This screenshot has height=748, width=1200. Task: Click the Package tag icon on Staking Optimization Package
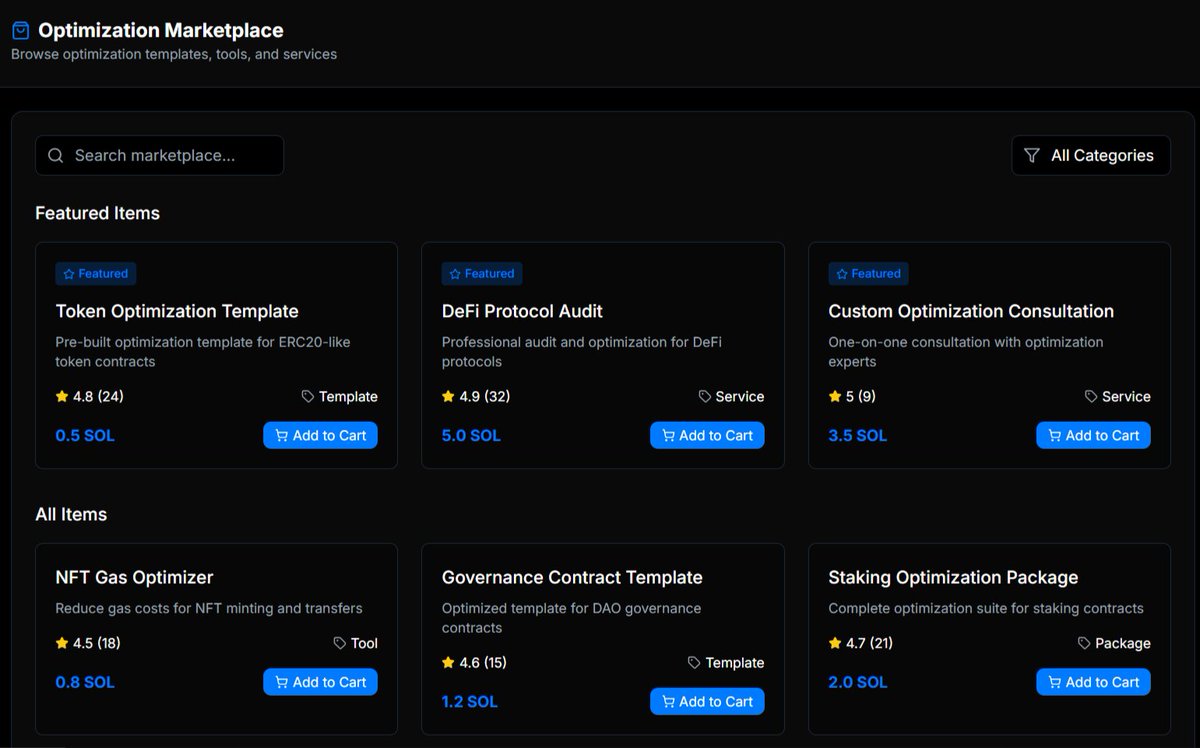tap(1084, 644)
